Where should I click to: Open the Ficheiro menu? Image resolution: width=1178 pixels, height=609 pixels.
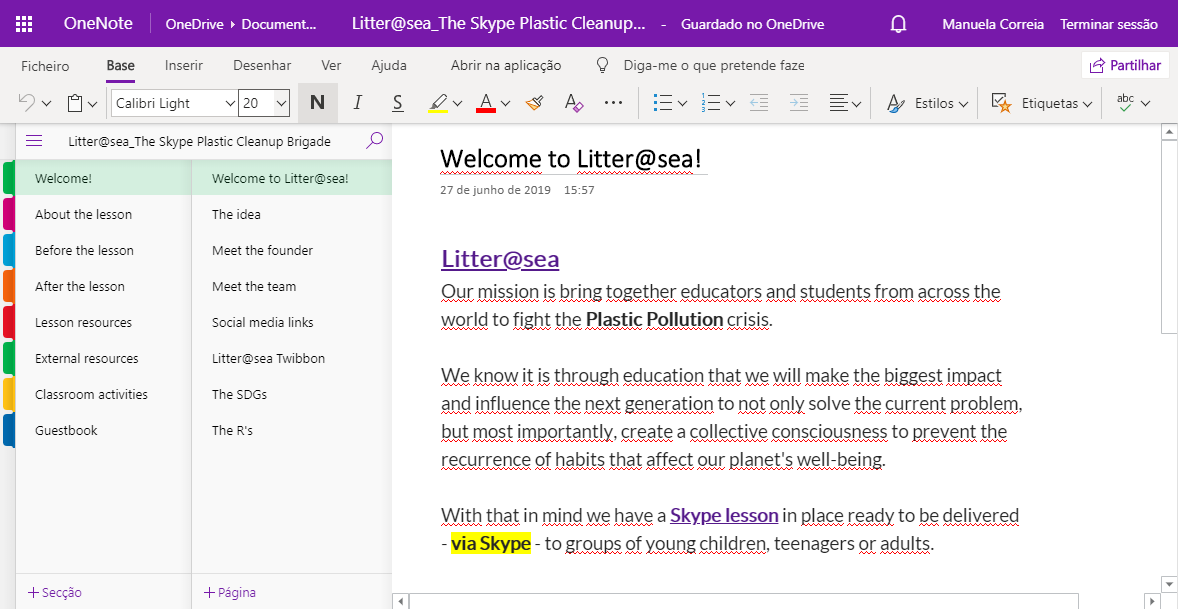coord(45,65)
